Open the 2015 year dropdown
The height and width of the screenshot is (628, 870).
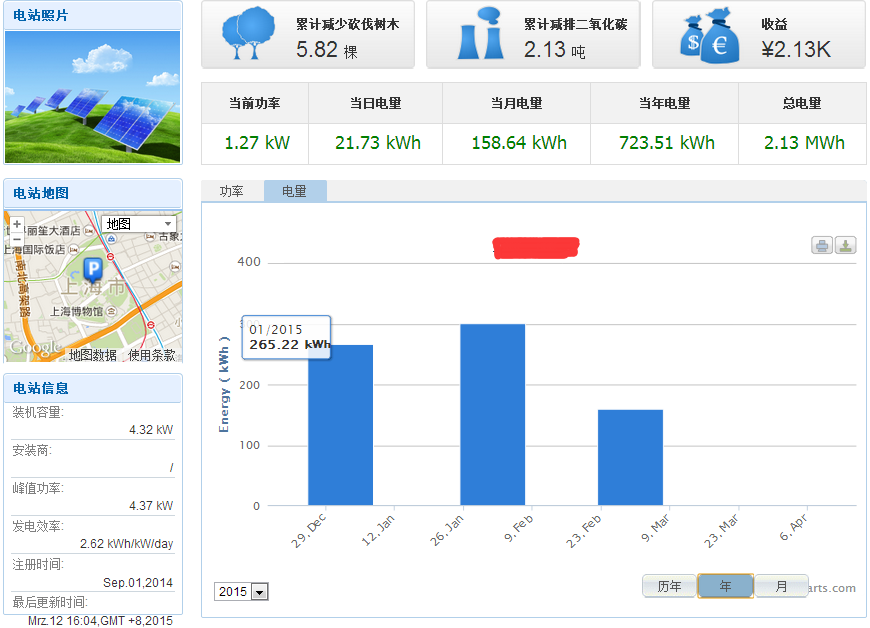point(242,592)
